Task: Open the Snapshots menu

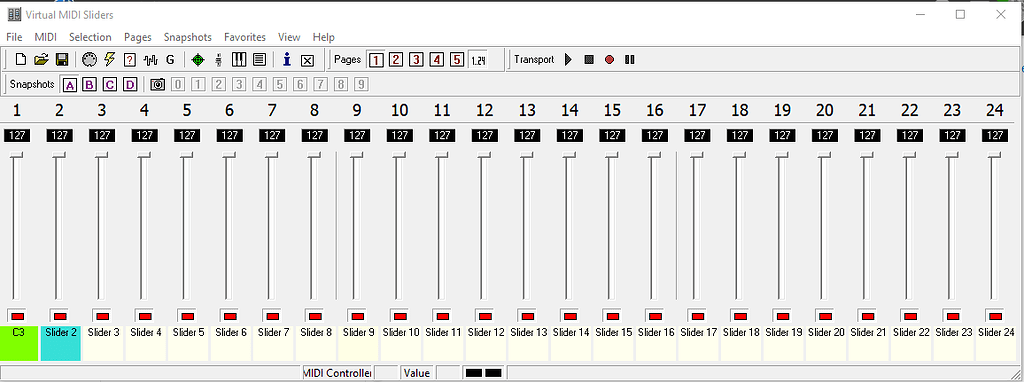Action: click(x=188, y=37)
